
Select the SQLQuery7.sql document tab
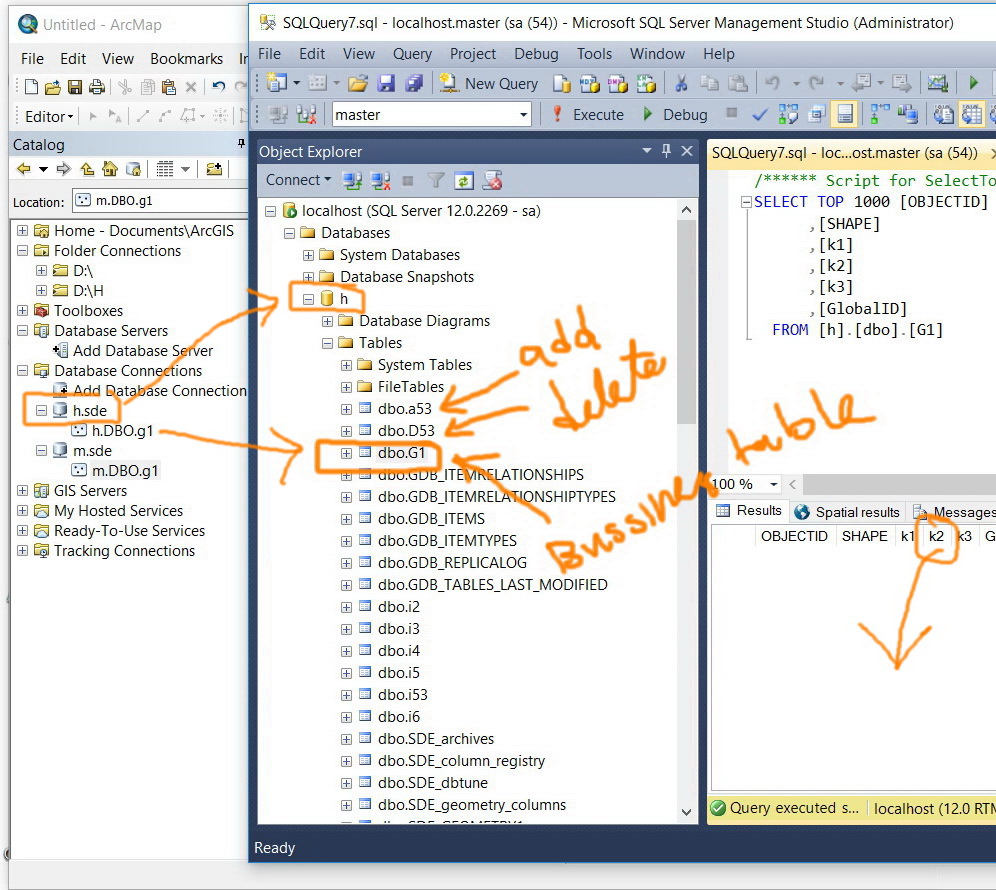(844, 153)
